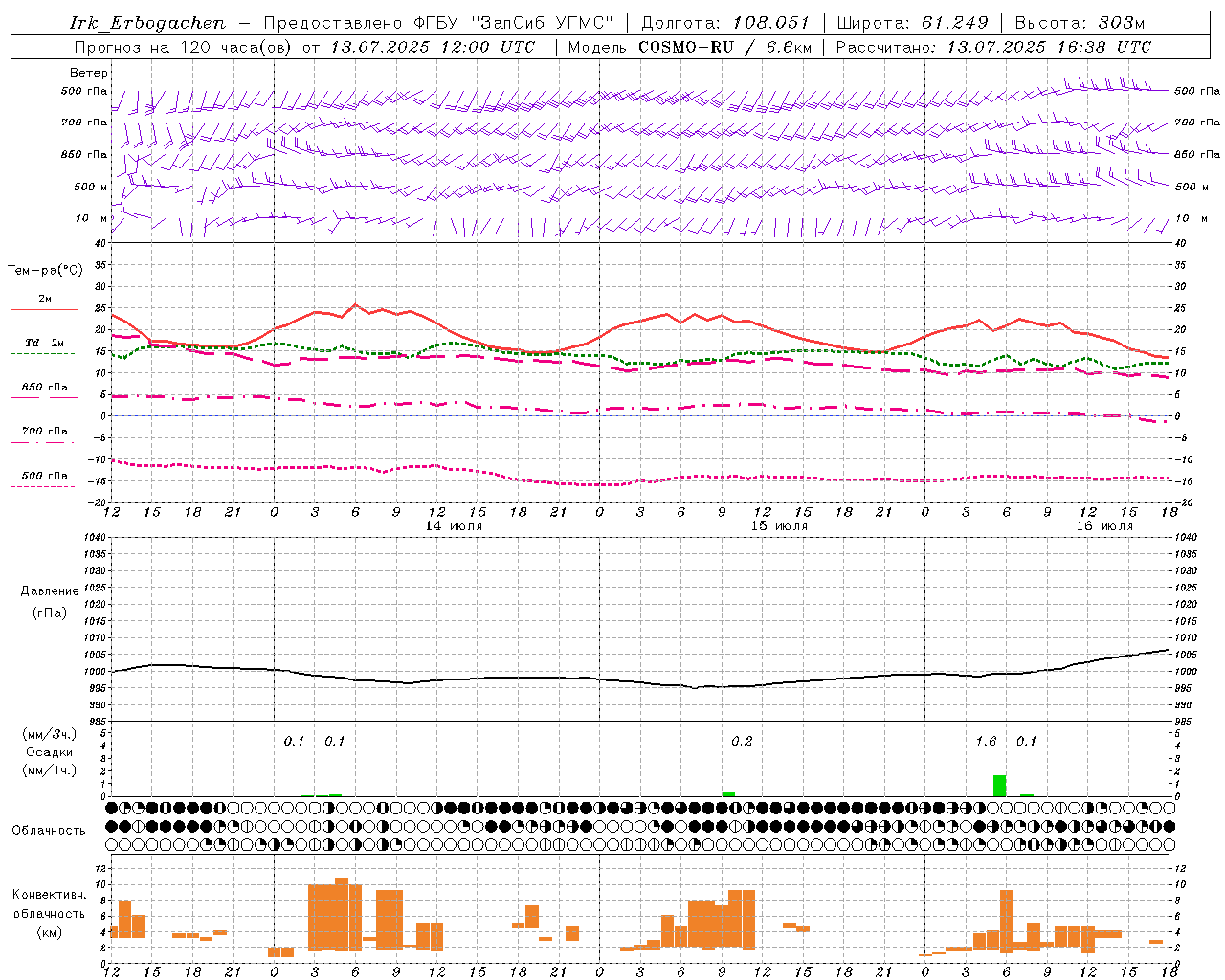Select the "Модель COSMO-RU / 6.6км" text
Image resolution: width=1225 pixels, height=980 pixels.
tap(690, 47)
